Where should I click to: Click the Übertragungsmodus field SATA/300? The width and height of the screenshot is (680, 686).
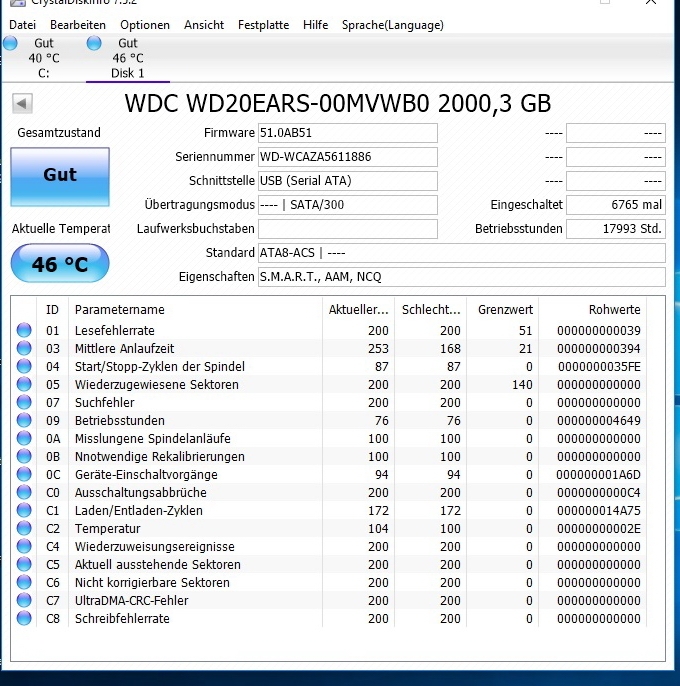pyautogui.click(x=348, y=205)
